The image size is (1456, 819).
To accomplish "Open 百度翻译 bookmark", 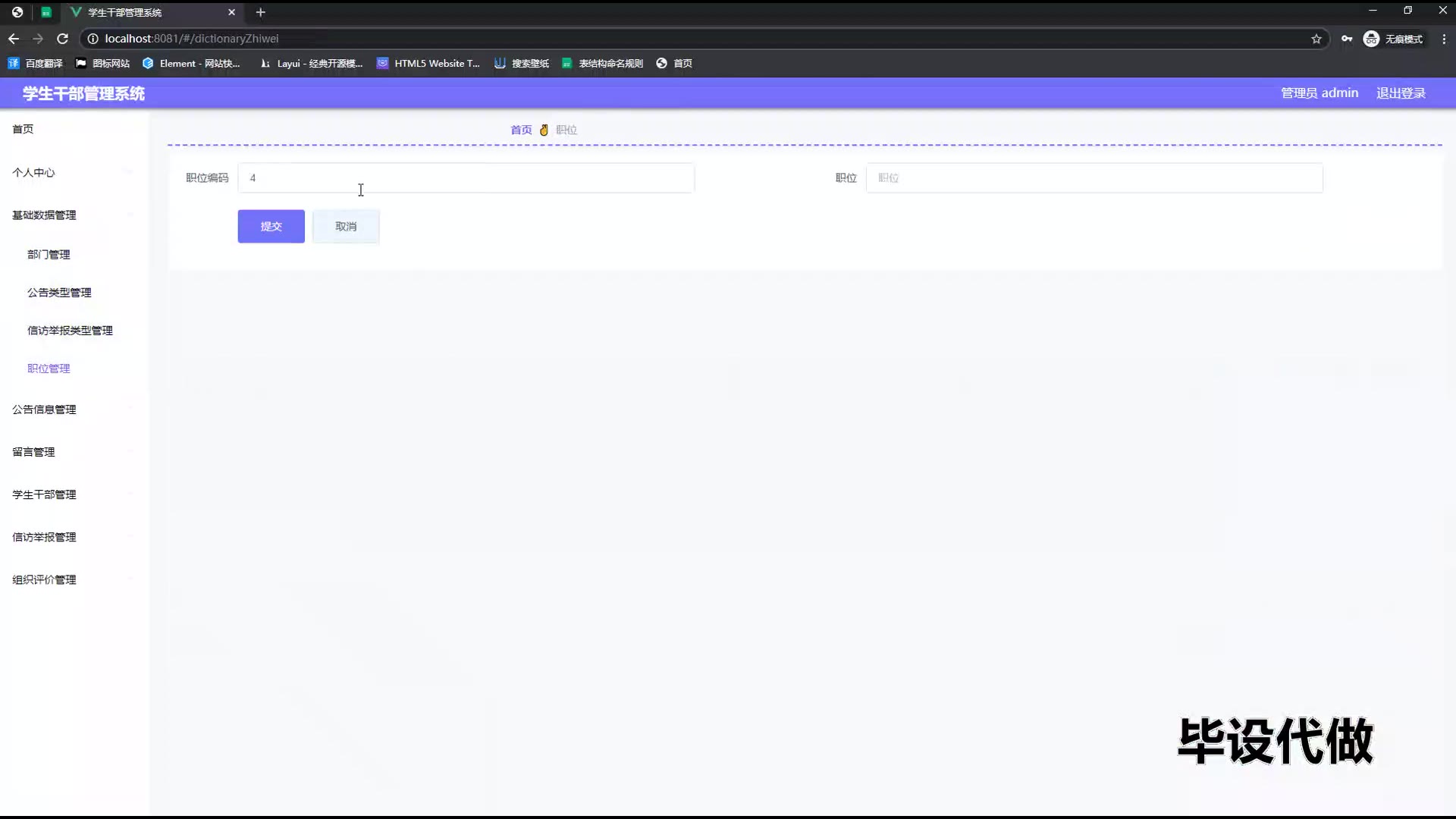I will tap(36, 64).
